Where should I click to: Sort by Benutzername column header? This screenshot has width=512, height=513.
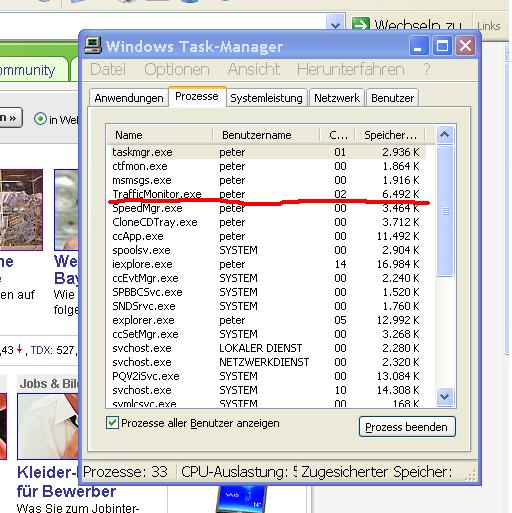click(x=266, y=135)
